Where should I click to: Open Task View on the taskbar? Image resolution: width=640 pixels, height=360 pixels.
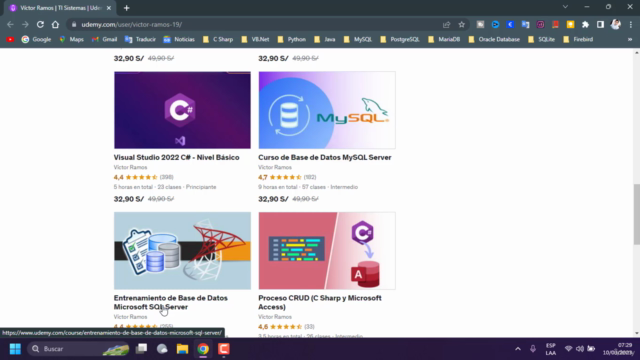[142, 349]
